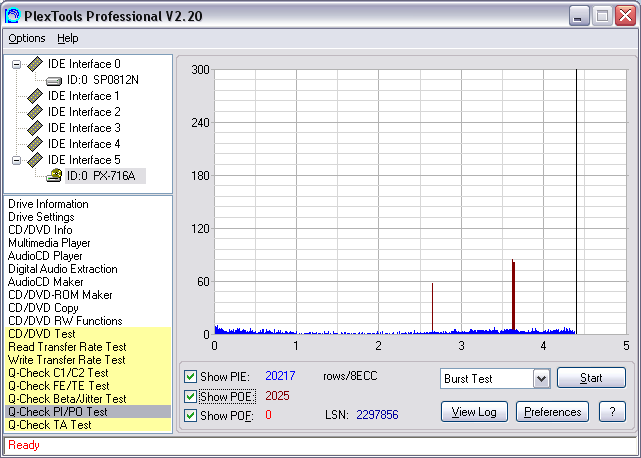This screenshot has height=458, width=641.
Task: Click the IDE Interface 5 chip icon
Action: (x=35, y=159)
